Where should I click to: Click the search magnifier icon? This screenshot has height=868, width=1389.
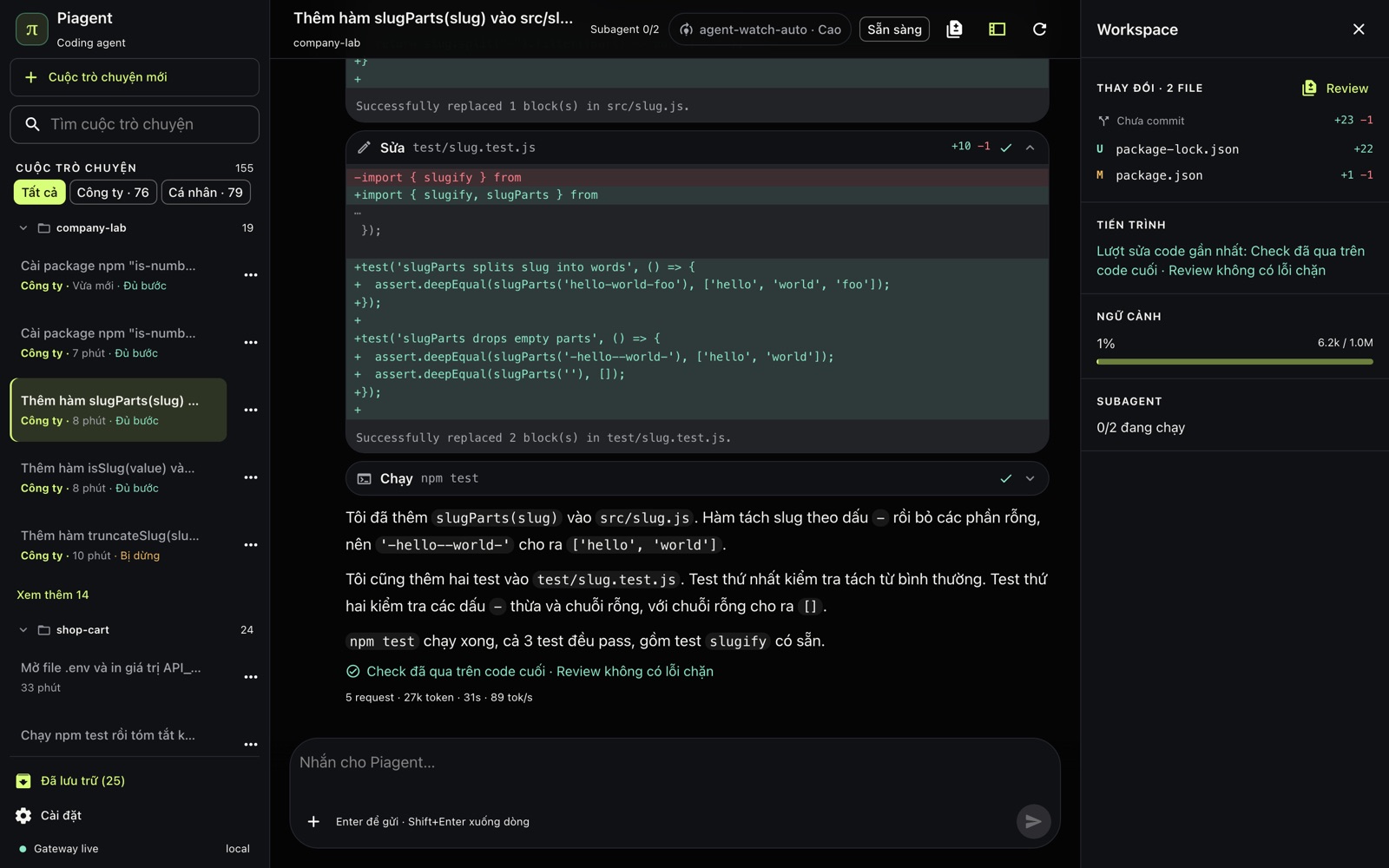(x=32, y=124)
